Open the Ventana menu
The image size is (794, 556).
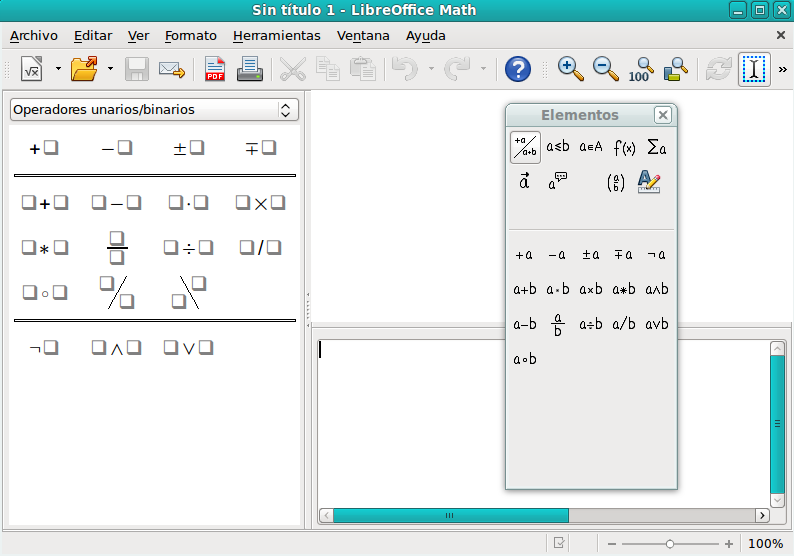(x=363, y=35)
